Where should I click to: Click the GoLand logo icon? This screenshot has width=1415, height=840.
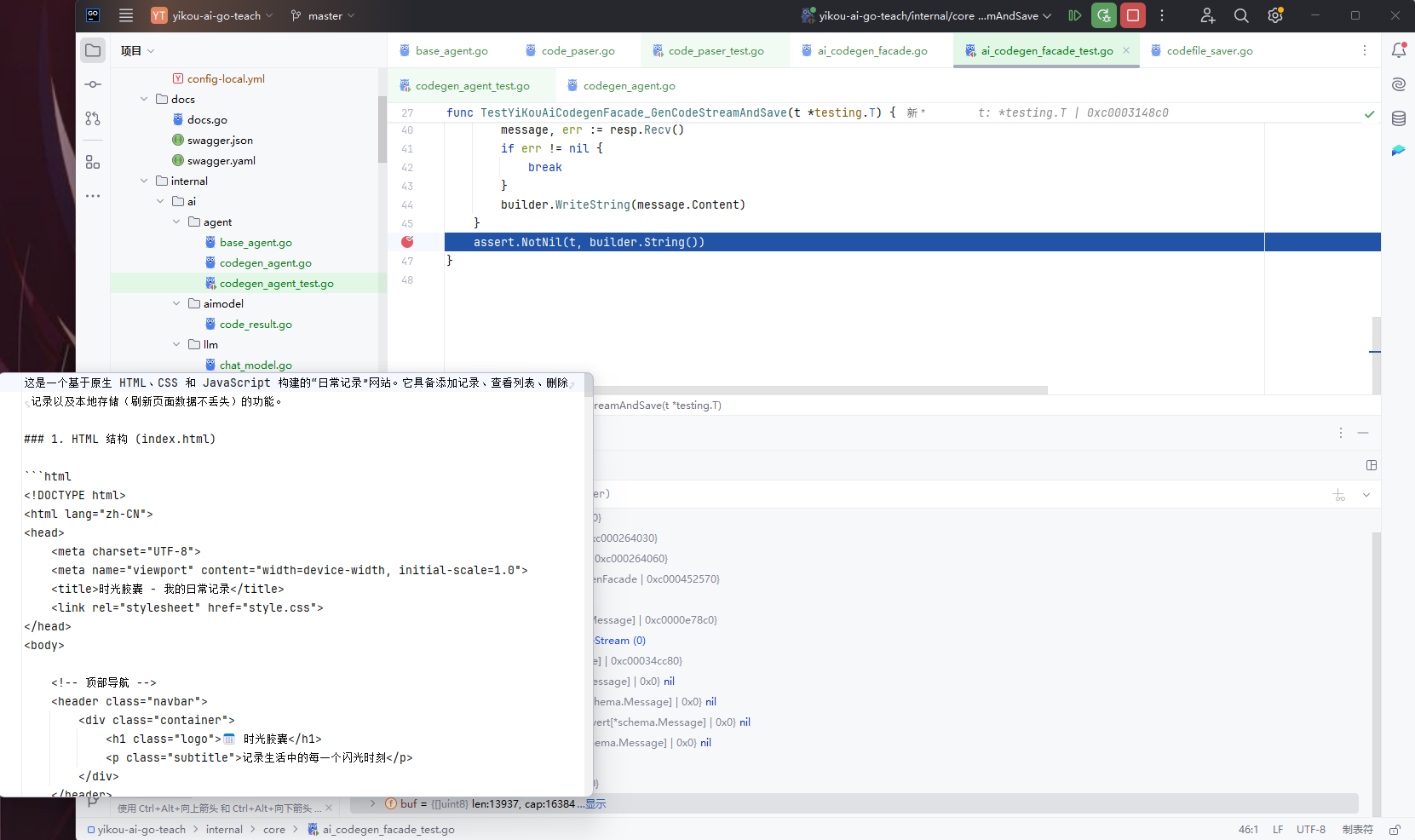(93, 15)
